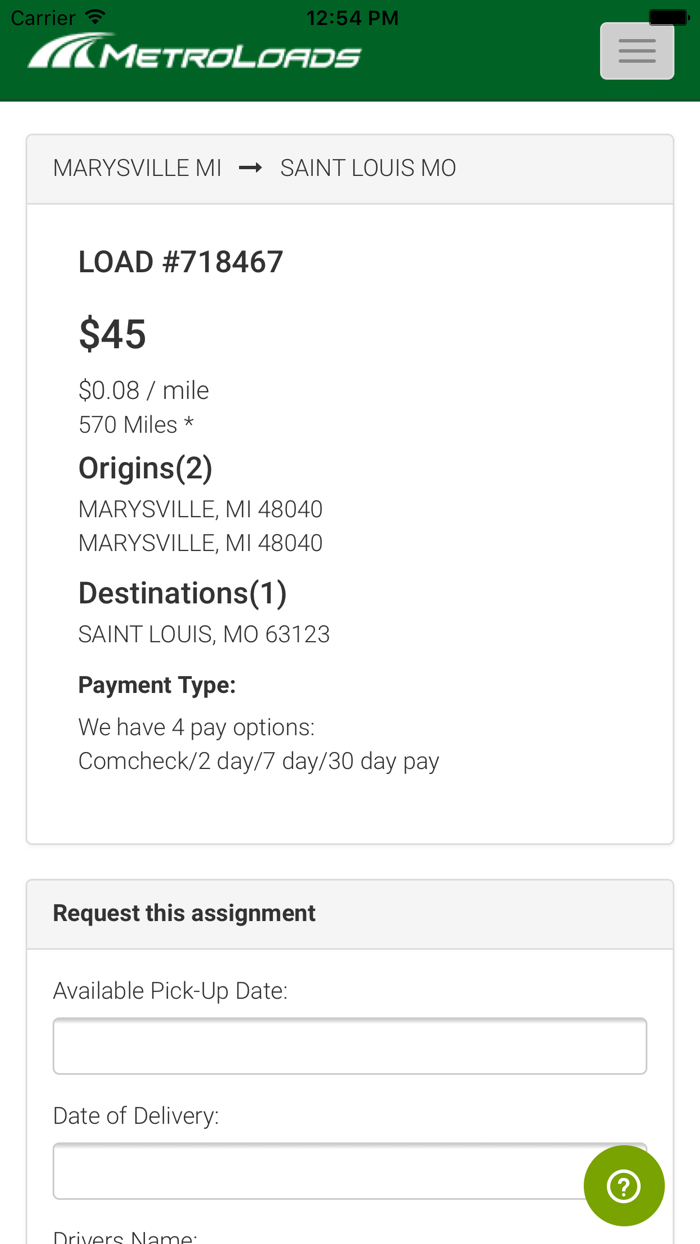Click the route arrow icon in header
Viewport: 700px width, 1244px height.
click(x=250, y=168)
